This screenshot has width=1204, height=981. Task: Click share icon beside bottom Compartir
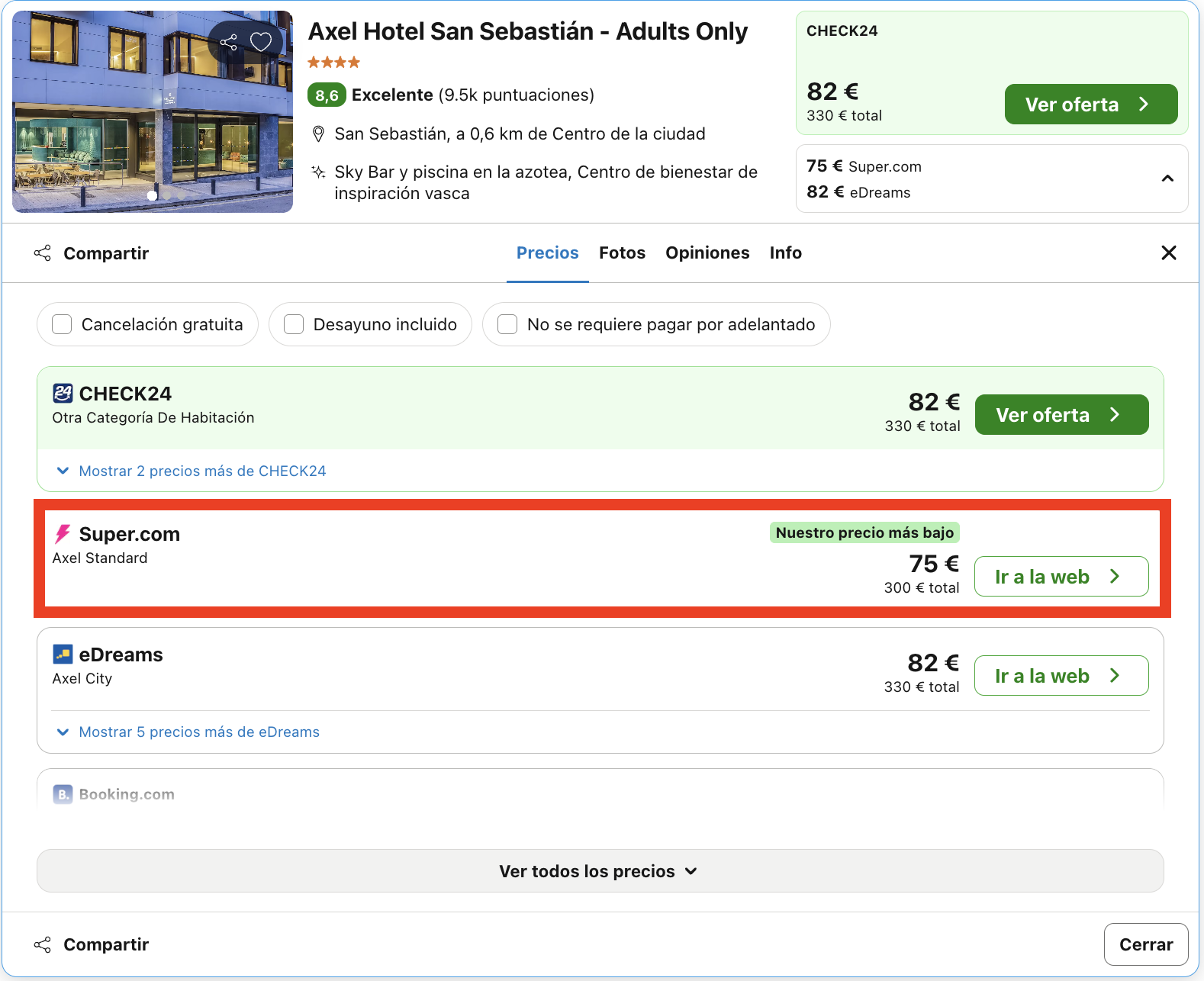pos(43,944)
